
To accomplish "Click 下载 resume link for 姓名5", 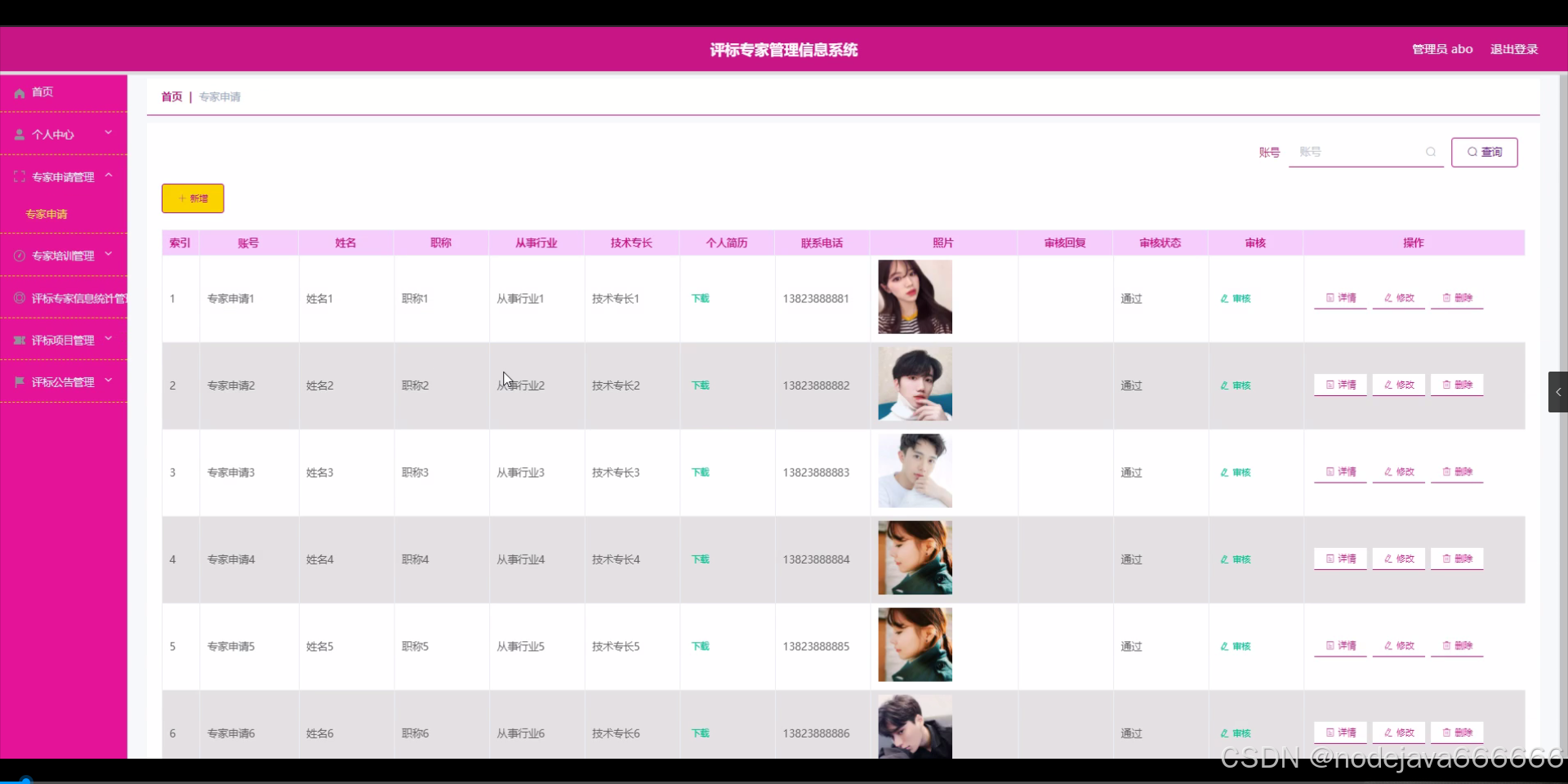I will 701,647.
